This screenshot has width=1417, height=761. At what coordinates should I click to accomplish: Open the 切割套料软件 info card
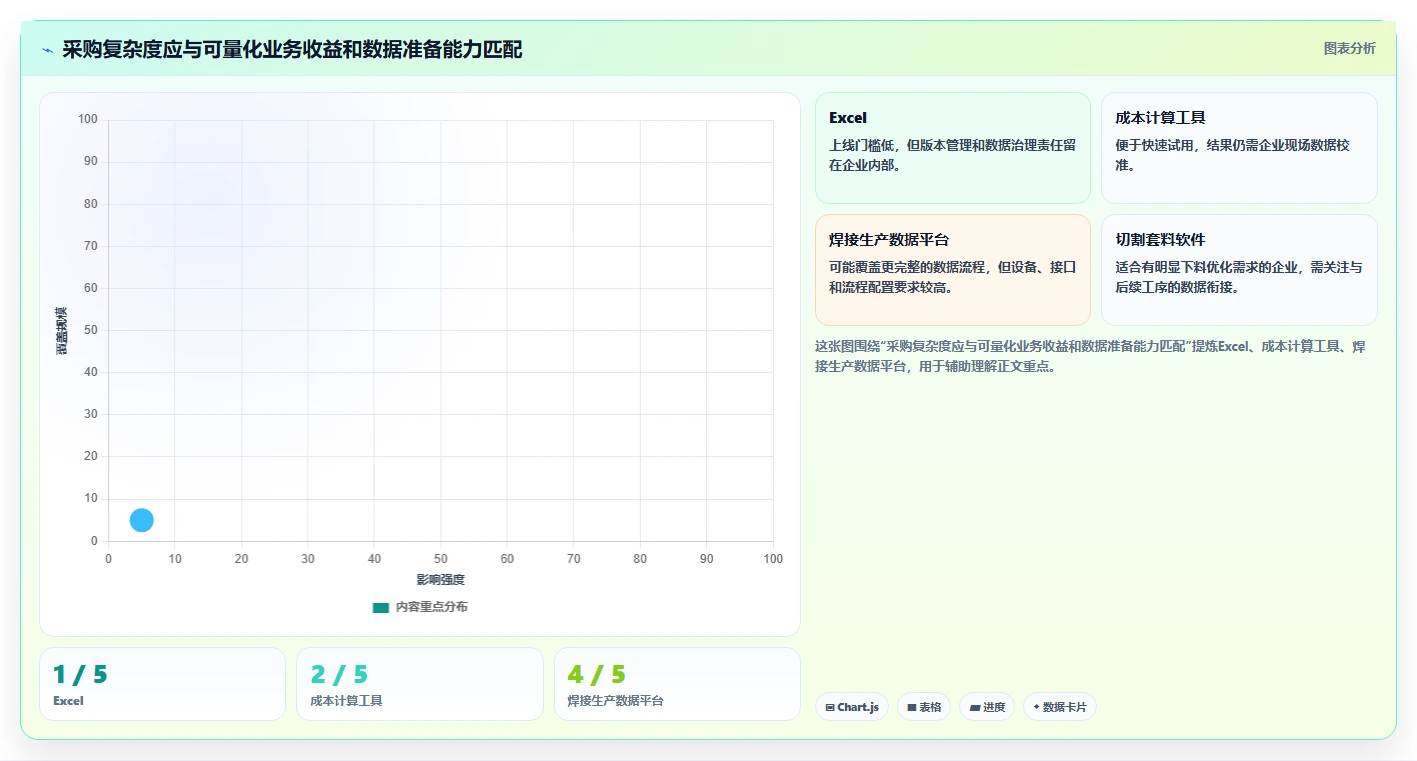pyautogui.click(x=1239, y=270)
